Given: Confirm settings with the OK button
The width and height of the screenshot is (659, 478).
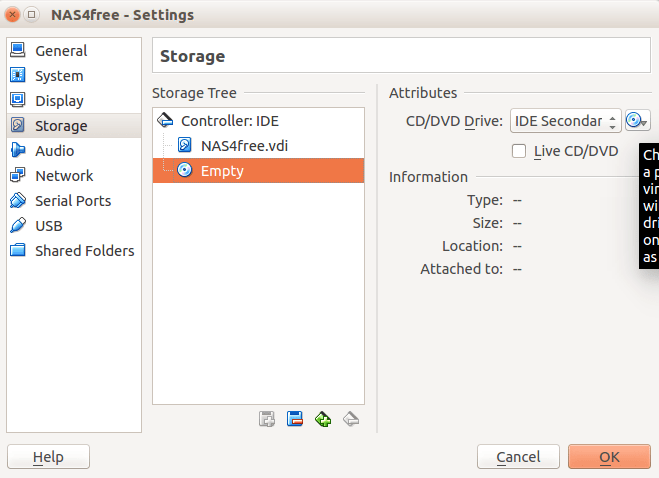Looking at the screenshot, I should 609,457.
